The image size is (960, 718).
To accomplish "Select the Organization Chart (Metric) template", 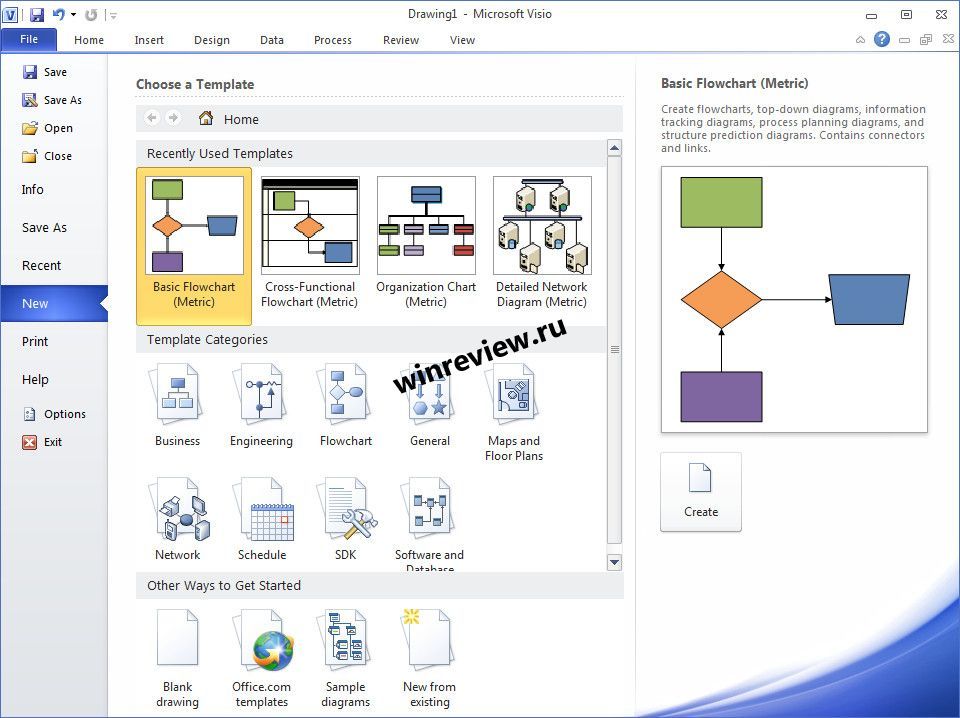I will pos(426,242).
